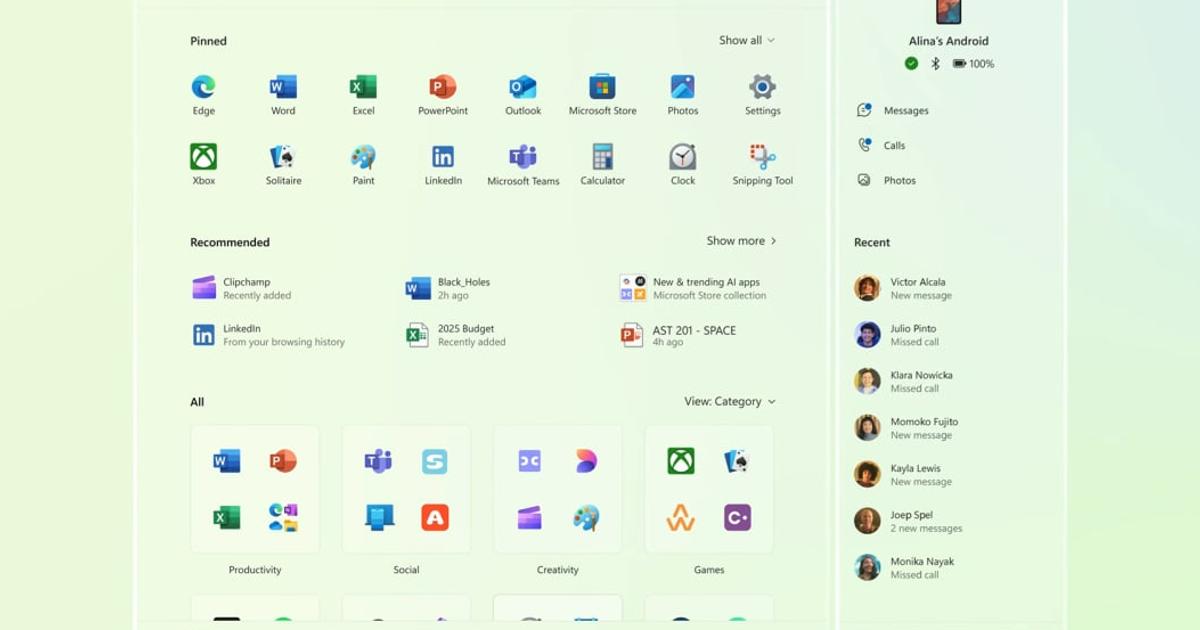Open LinkedIn from your browsing history
This screenshot has height=630, width=1200.
coord(268,335)
